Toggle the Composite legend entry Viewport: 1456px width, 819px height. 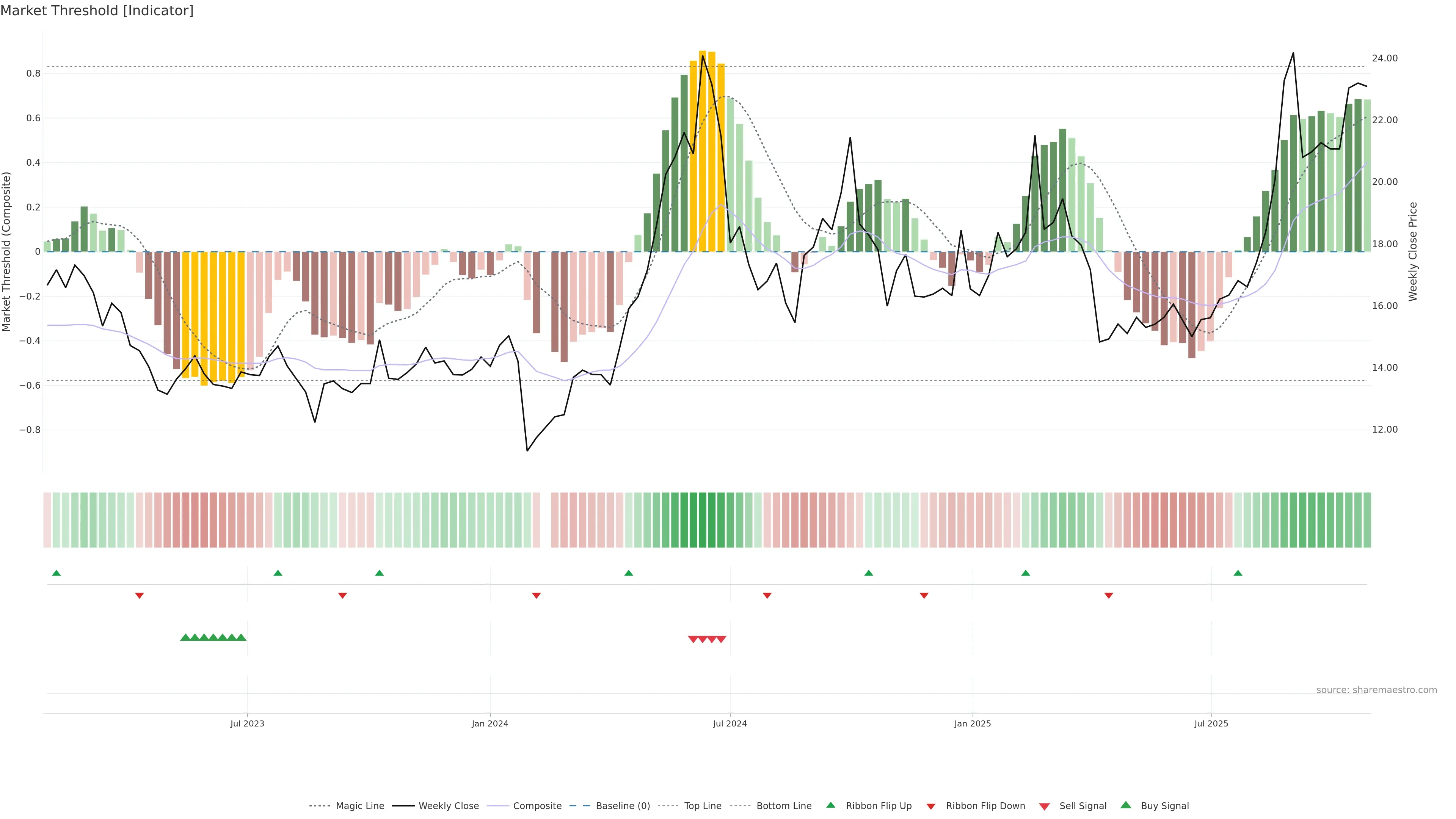pyautogui.click(x=537, y=805)
